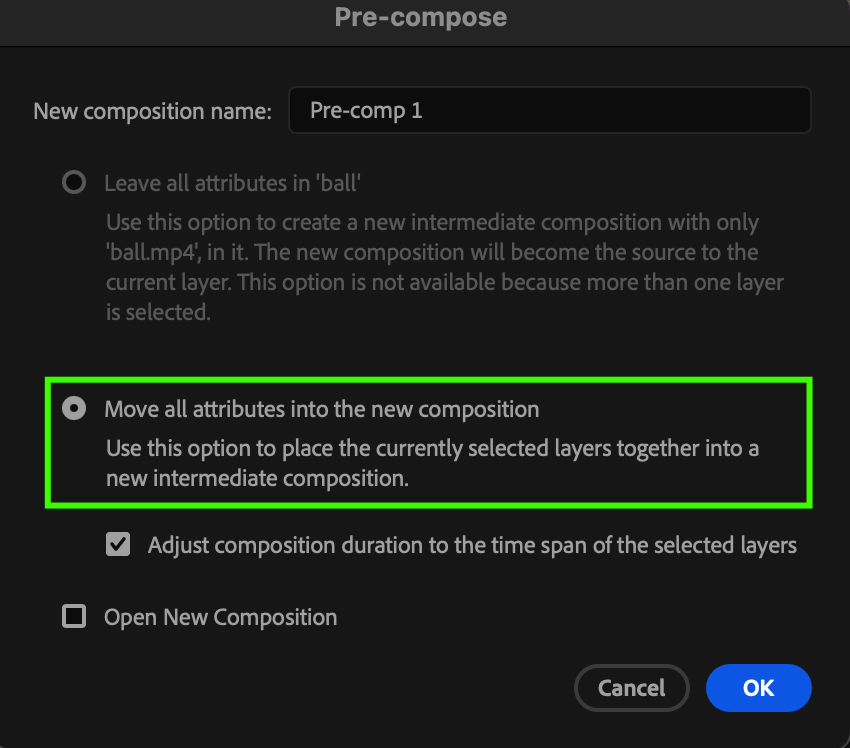
Task: Choose the 'Move all attributes' radio button
Action: tap(74, 409)
